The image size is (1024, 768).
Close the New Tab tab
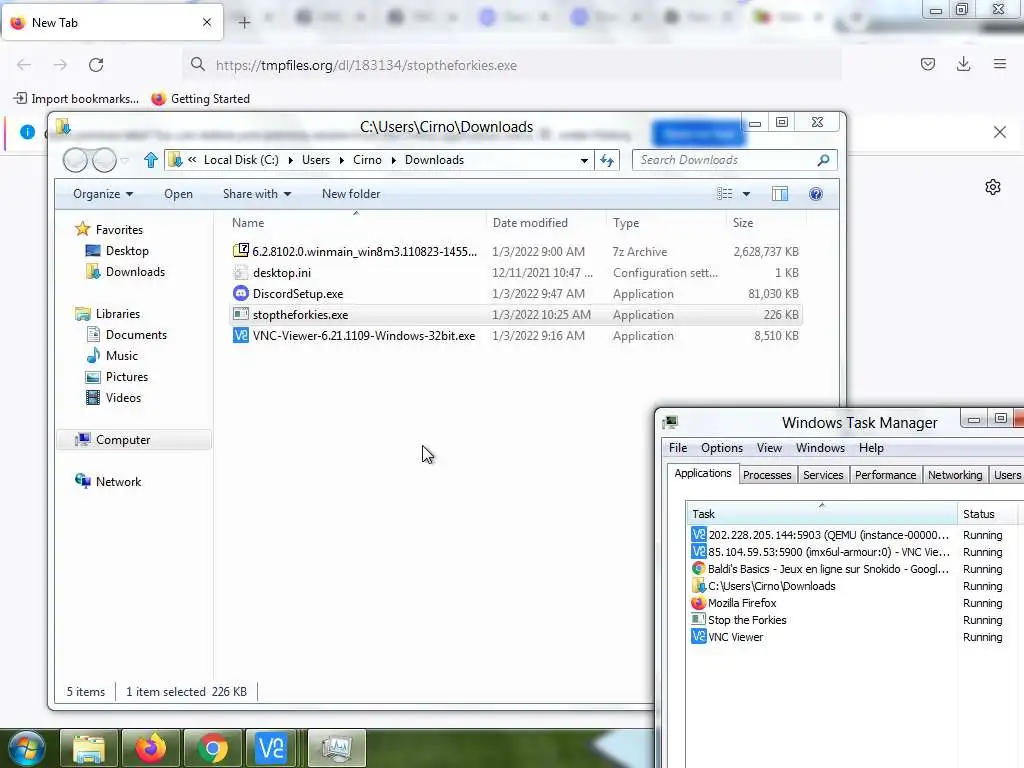[207, 22]
